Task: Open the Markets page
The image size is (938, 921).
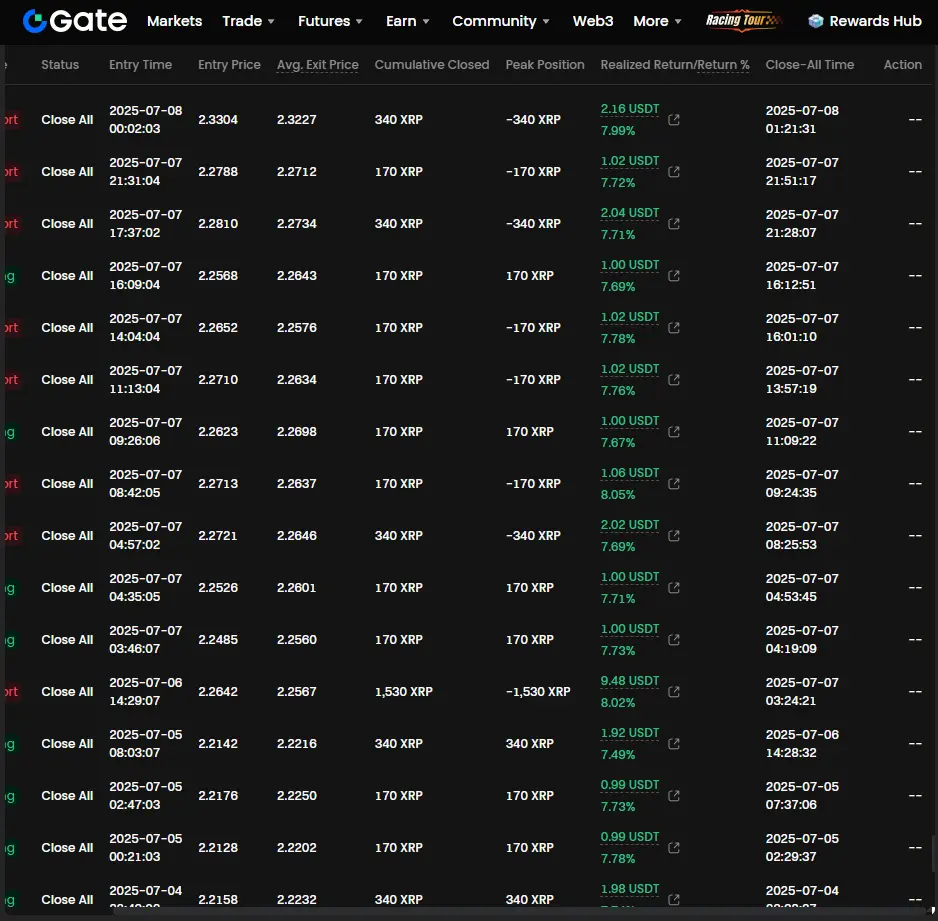Action: click(175, 21)
